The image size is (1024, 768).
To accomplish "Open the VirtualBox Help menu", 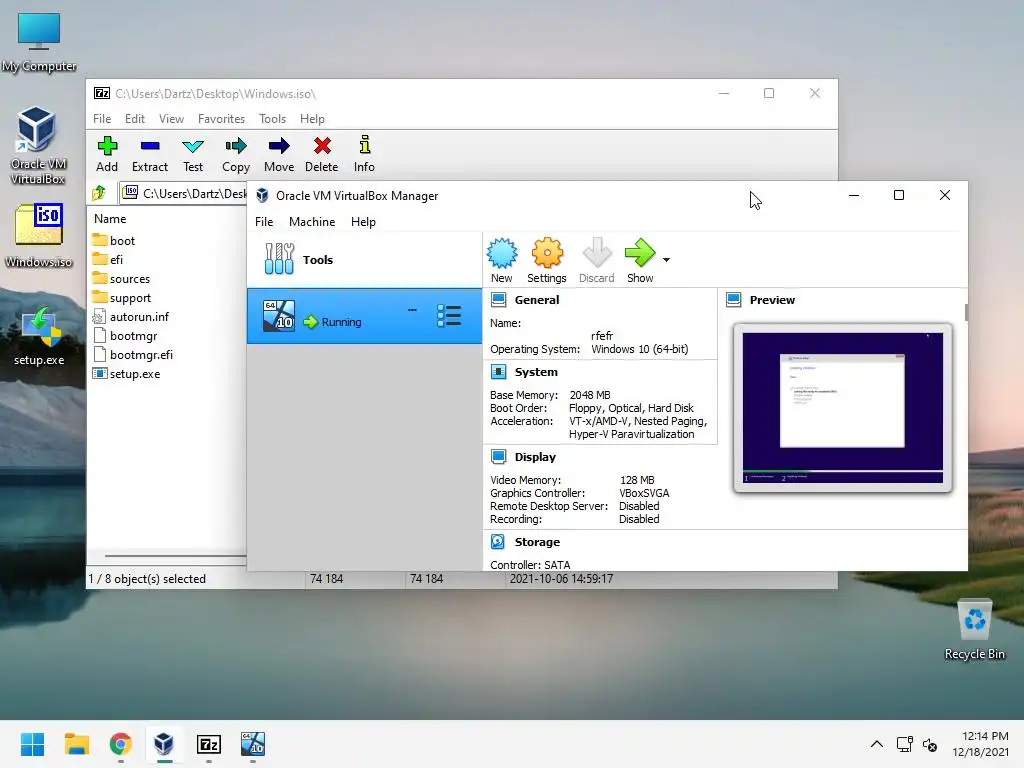I will pos(363,222).
